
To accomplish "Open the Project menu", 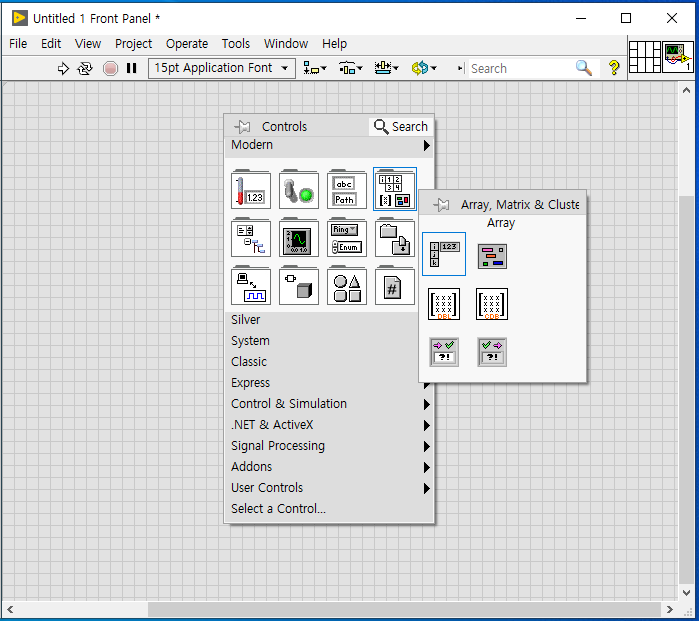I will pos(133,44).
